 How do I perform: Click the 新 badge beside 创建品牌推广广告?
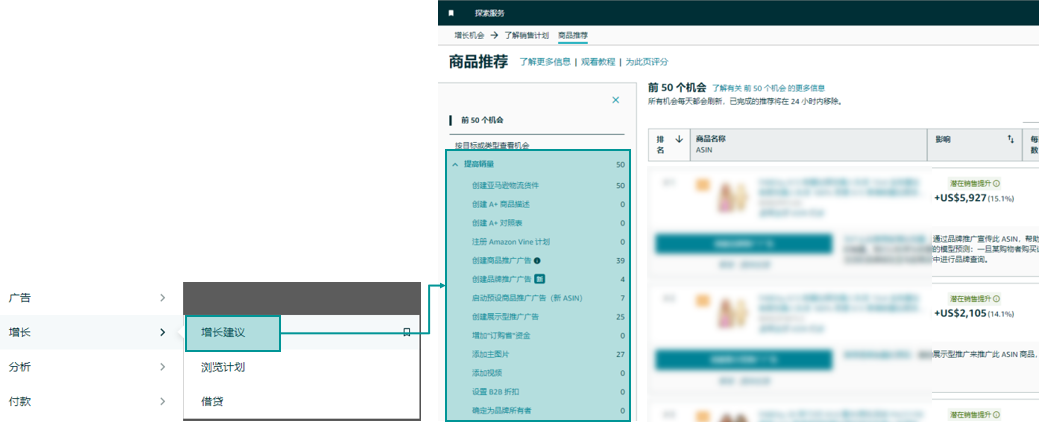[x=540, y=279]
